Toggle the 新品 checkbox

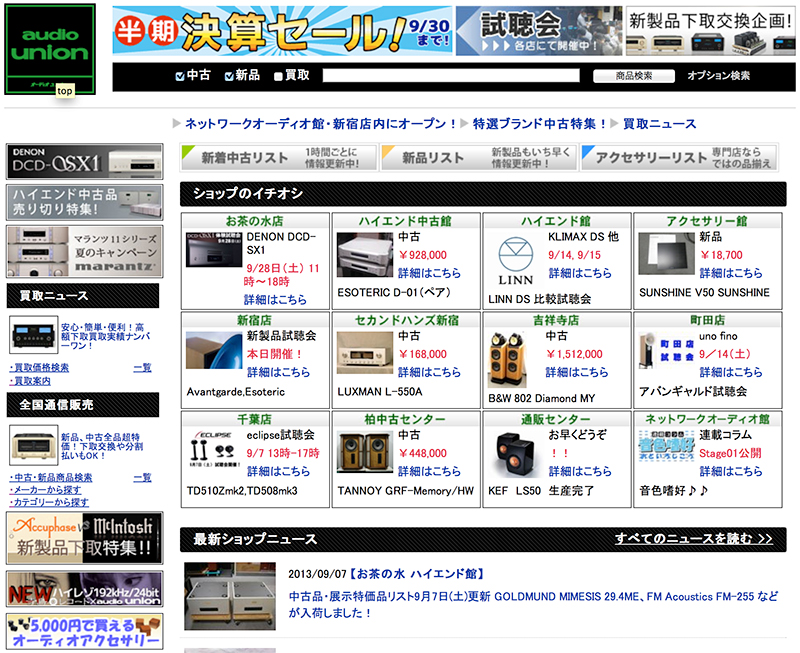(229, 77)
